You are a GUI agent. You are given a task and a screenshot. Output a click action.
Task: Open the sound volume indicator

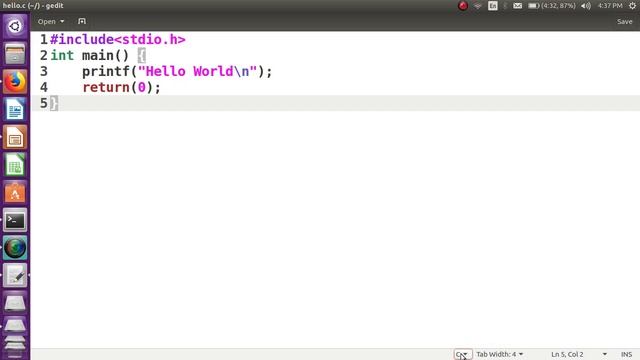(586, 6)
